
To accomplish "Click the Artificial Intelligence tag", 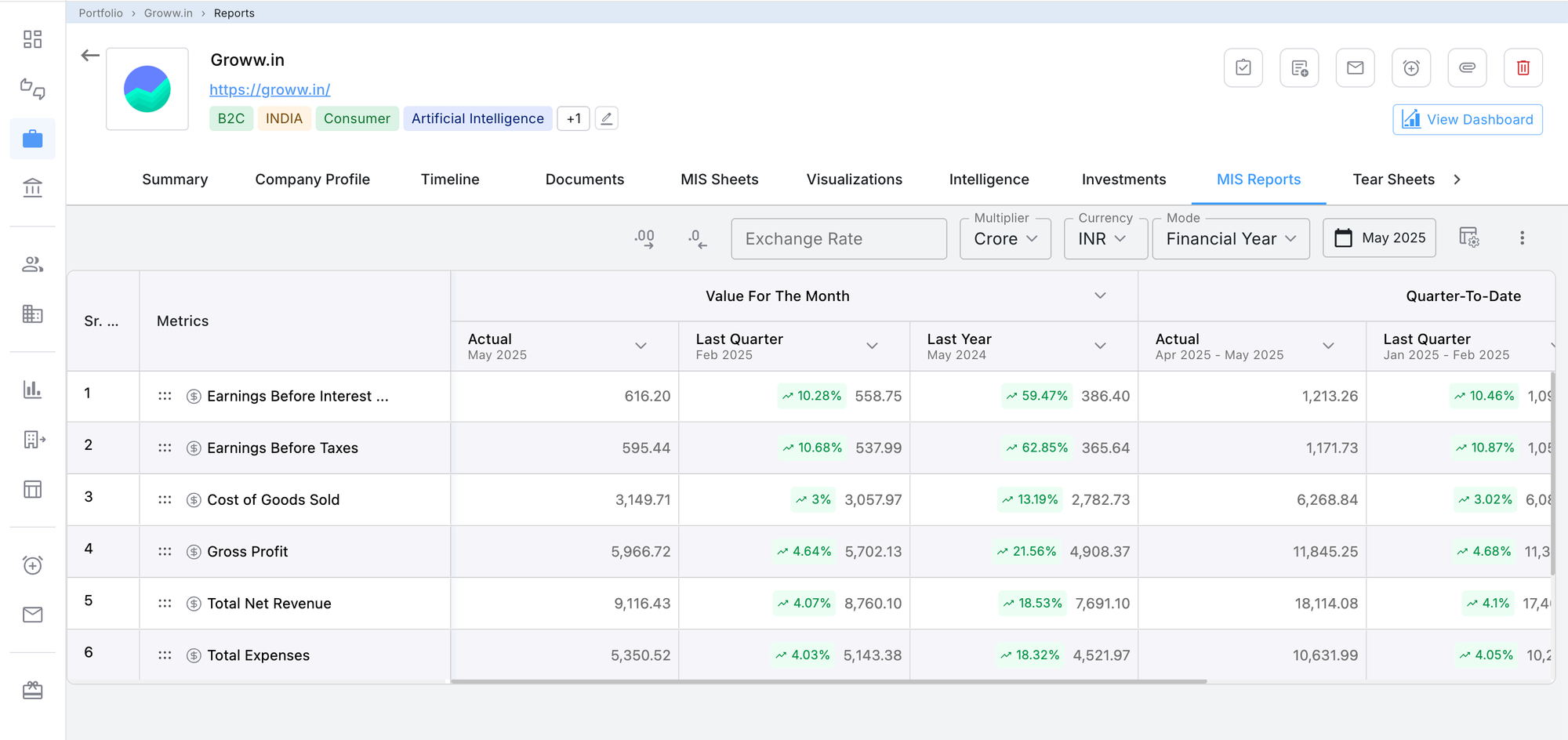I will 477,118.
